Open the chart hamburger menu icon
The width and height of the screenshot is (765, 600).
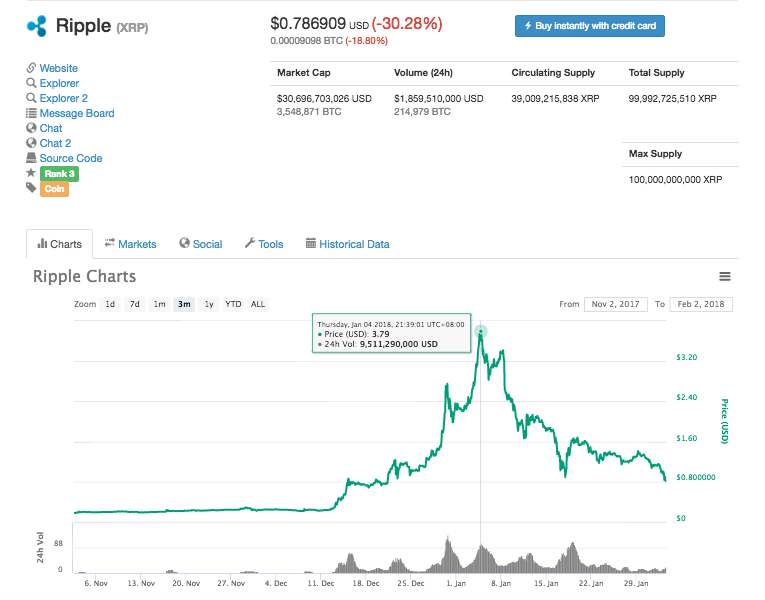point(725,277)
